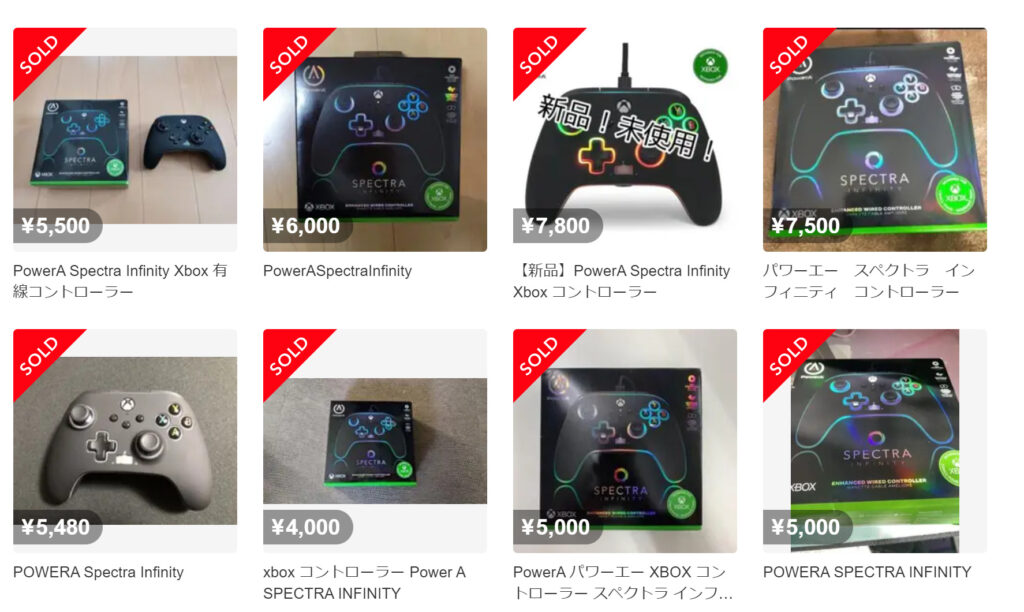The height and width of the screenshot is (612, 1024).
Task: Click the 【新品】PowerA Spectra Infinity title
Action: (622, 281)
